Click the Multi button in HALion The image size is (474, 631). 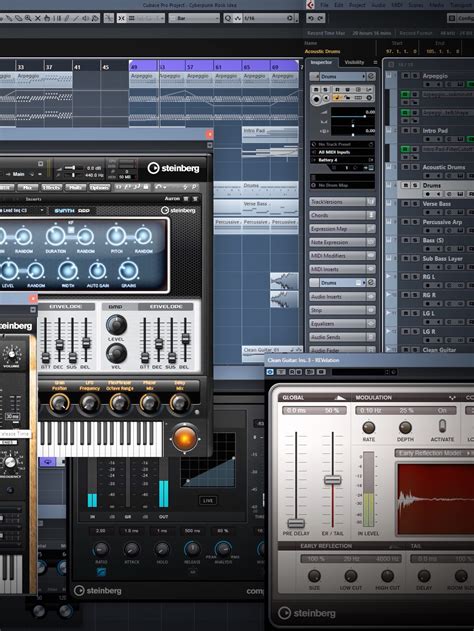point(75,188)
